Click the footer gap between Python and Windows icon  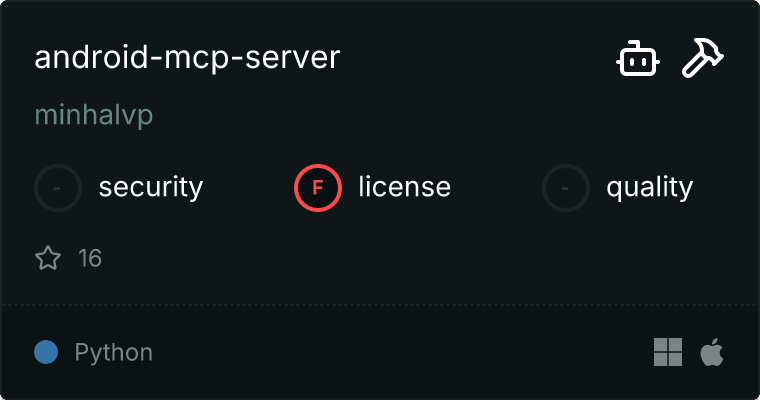click(x=400, y=352)
